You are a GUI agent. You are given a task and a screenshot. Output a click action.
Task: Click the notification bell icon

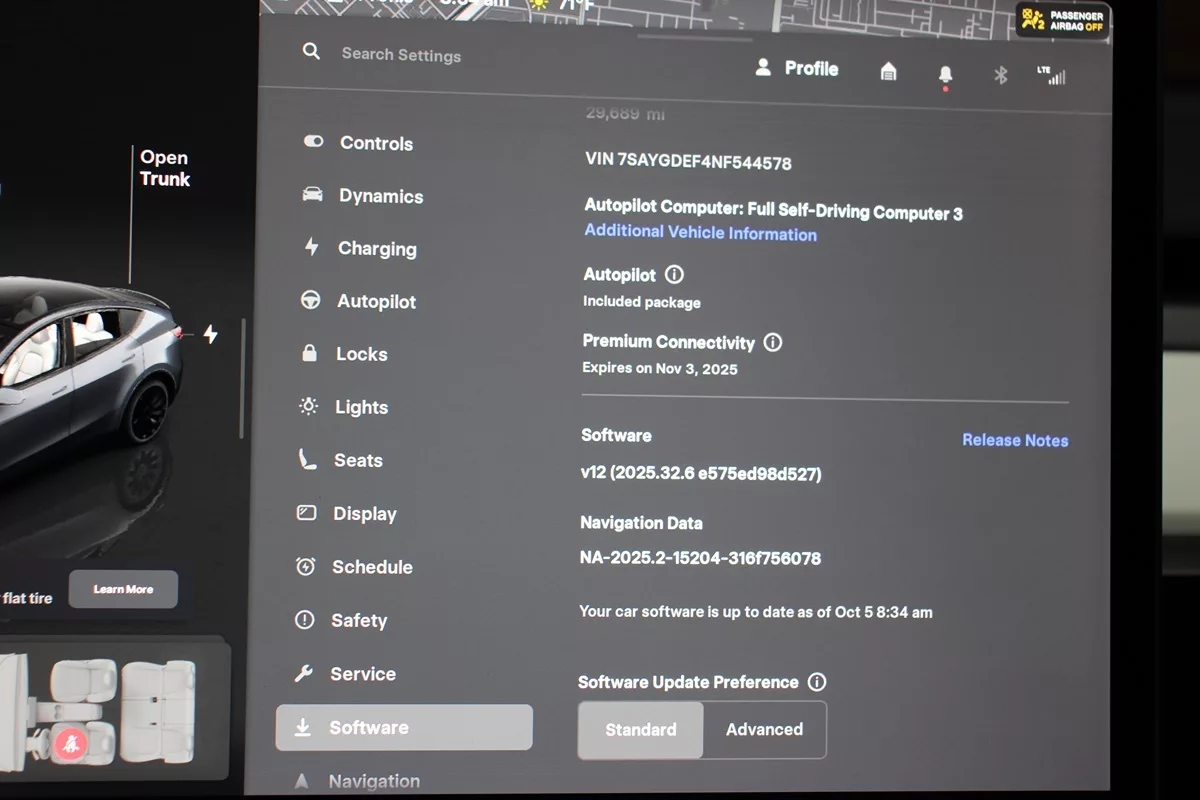[x=945, y=75]
